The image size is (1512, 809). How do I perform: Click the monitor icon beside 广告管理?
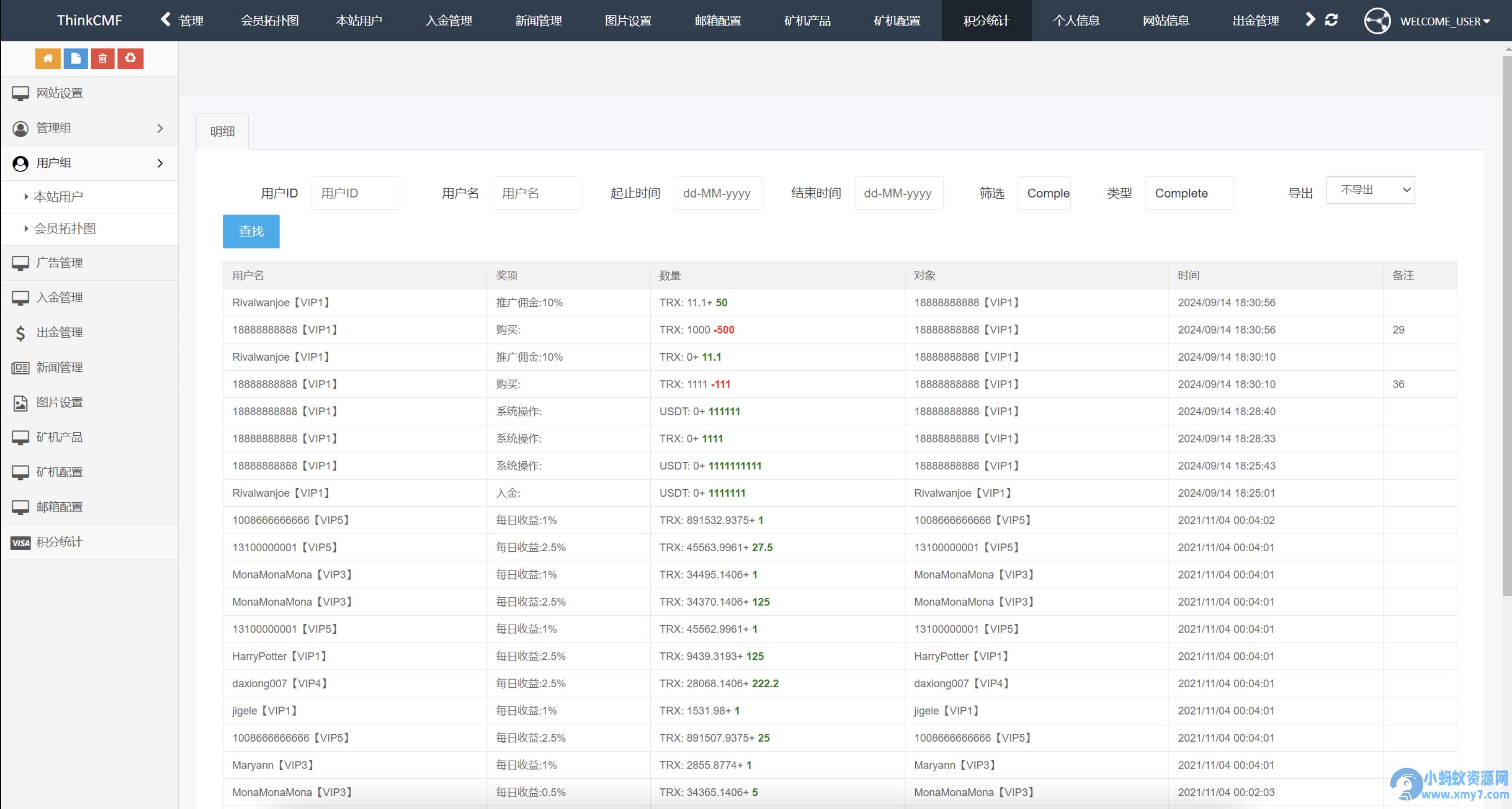(21, 264)
